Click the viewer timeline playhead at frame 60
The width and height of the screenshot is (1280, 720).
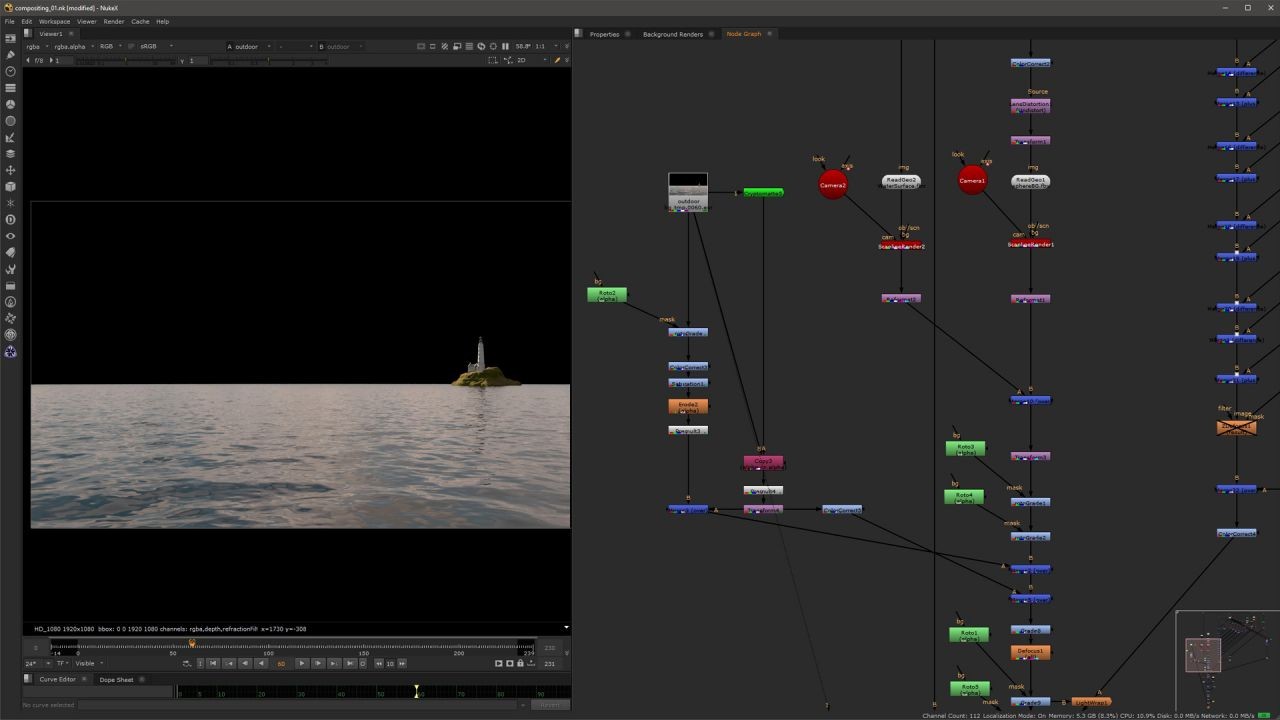coord(192,643)
